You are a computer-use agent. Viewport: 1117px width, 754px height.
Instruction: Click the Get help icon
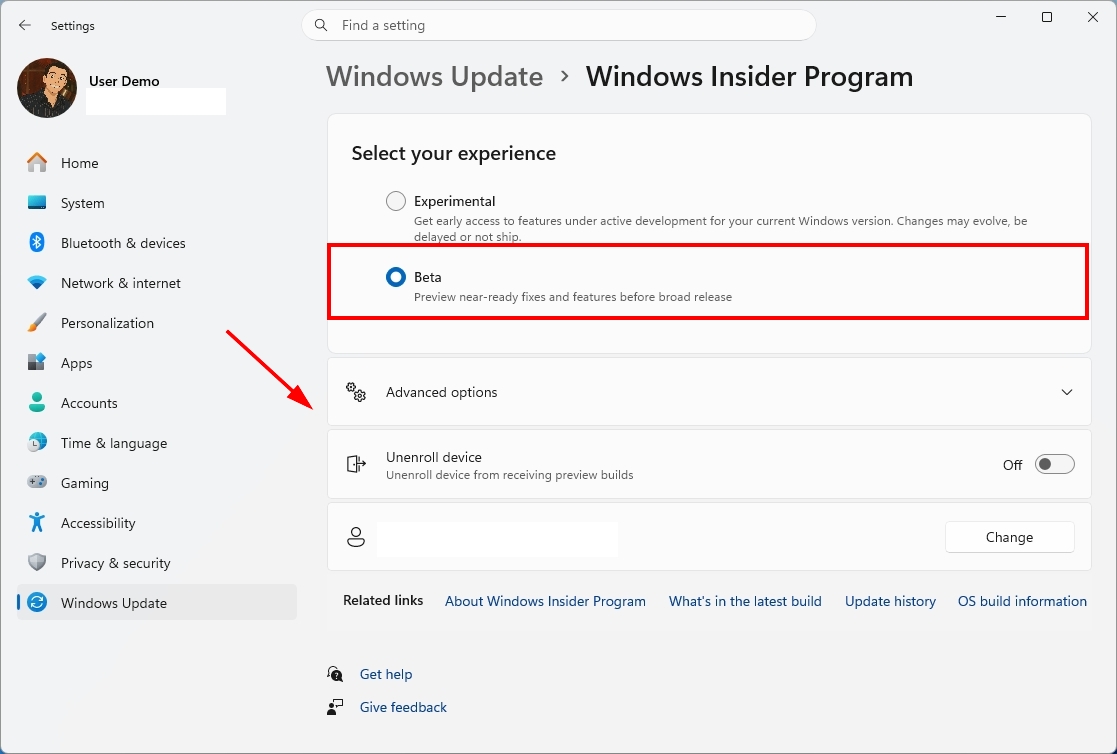tap(335, 673)
